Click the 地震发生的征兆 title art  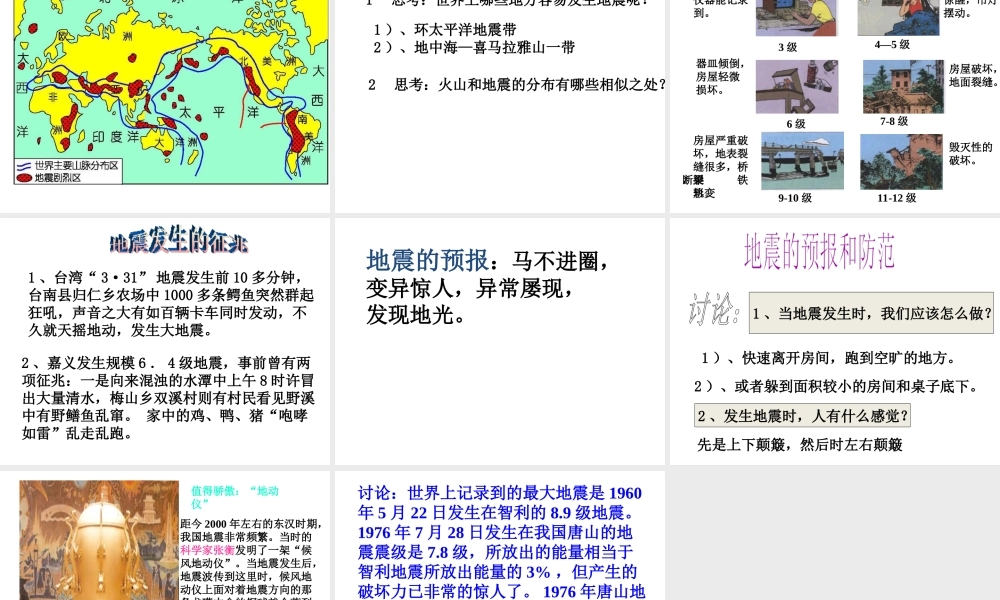[x=179, y=241]
